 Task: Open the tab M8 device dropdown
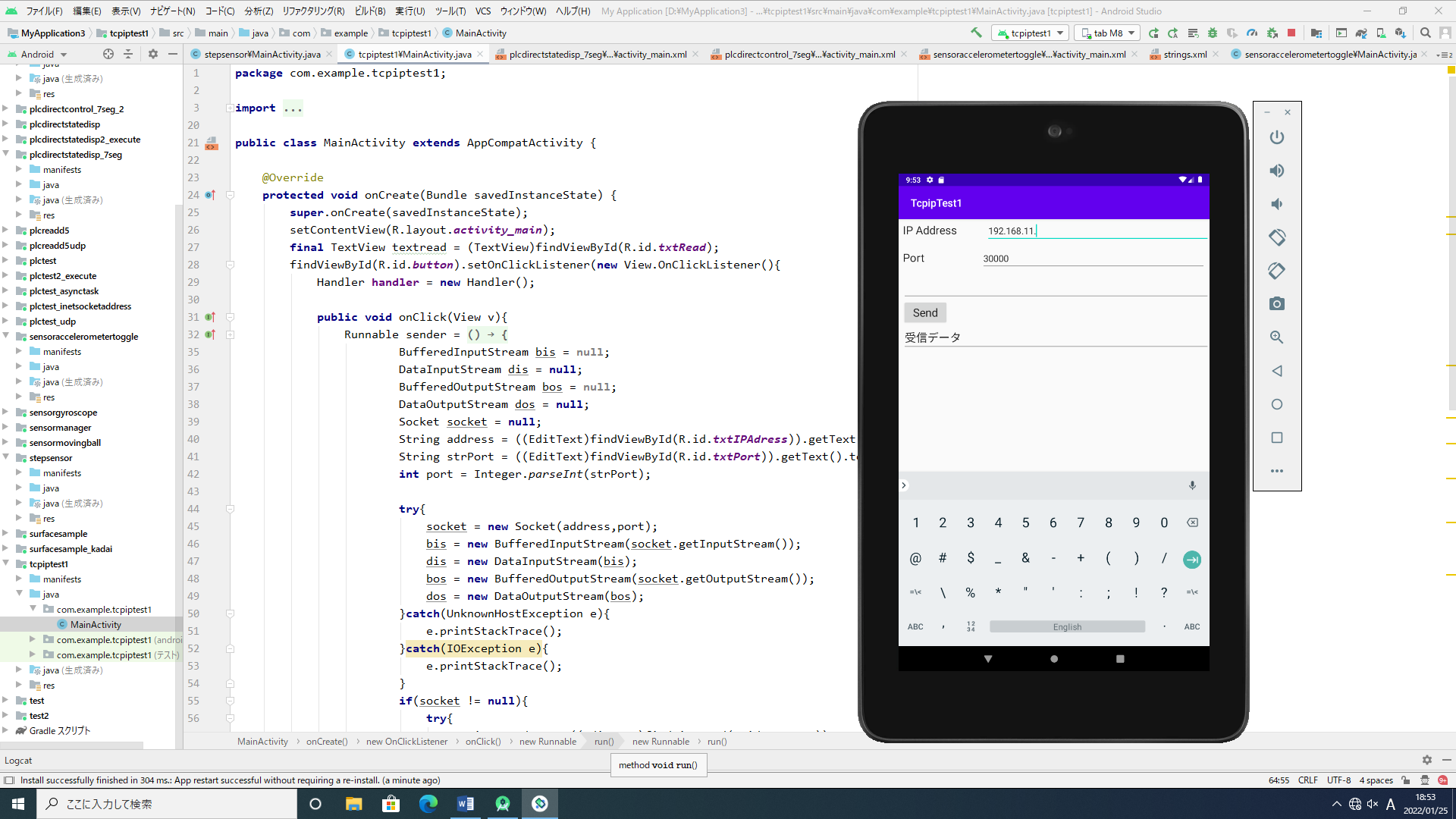click(x=1108, y=33)
